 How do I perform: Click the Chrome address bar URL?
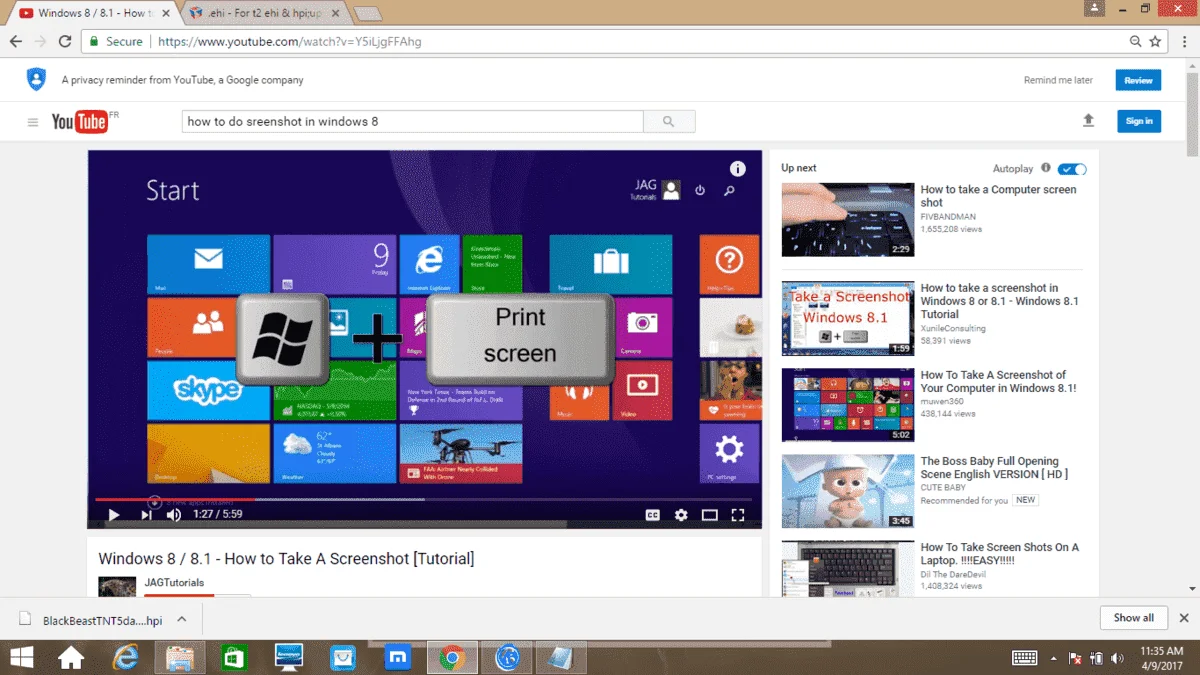click(x=290, y=42)
